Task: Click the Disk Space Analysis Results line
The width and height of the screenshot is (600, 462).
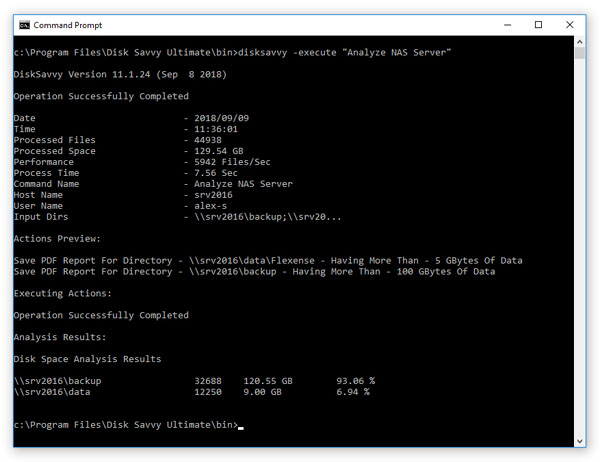Action: point(87,359)
